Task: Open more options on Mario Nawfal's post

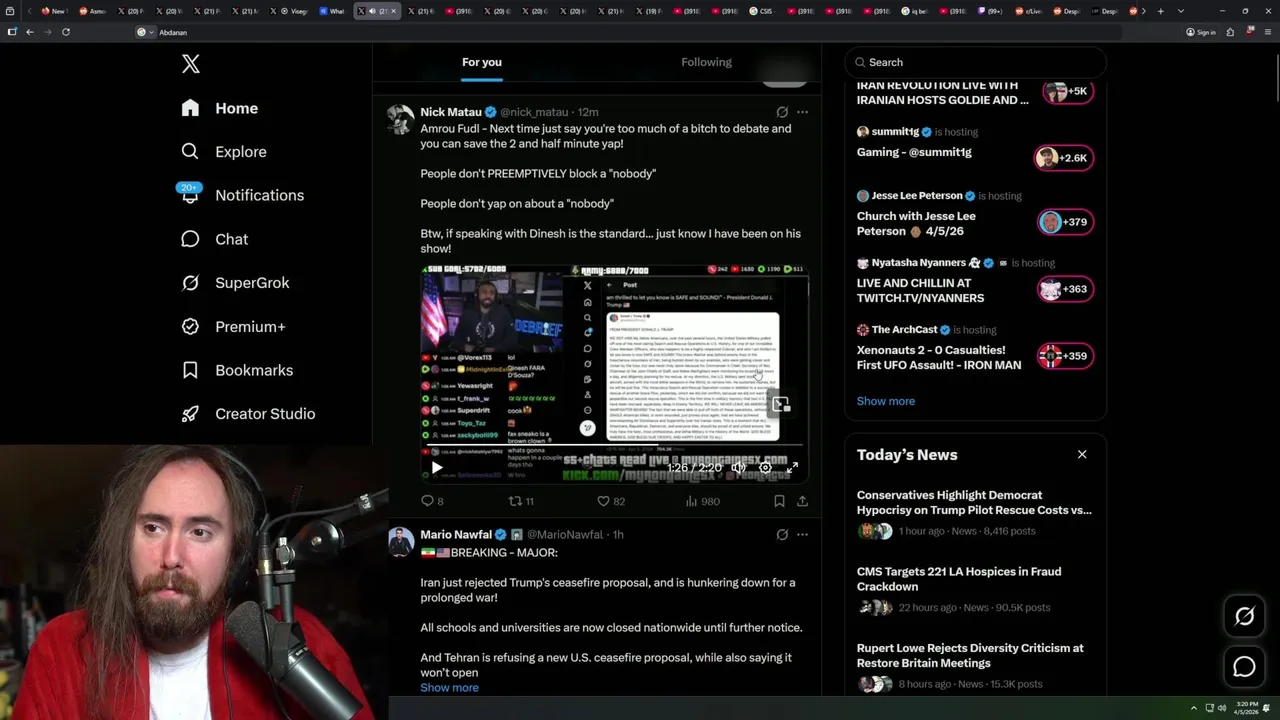Action: [x=802, y=535]
